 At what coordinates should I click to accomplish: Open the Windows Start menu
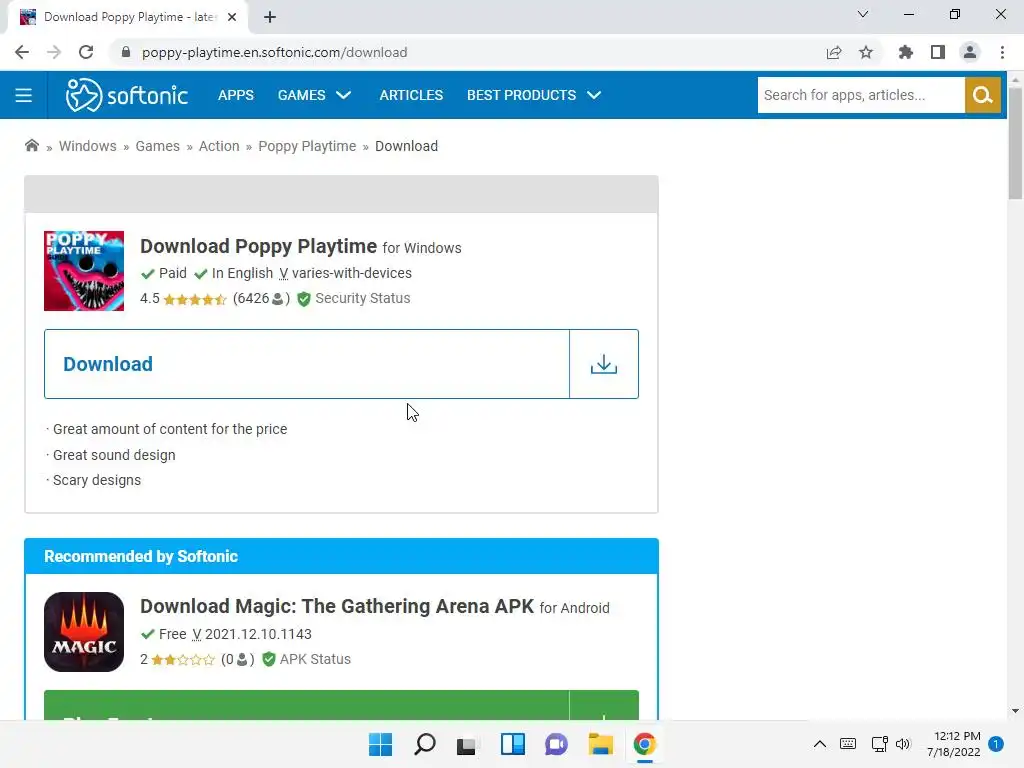tap(380, 744)
